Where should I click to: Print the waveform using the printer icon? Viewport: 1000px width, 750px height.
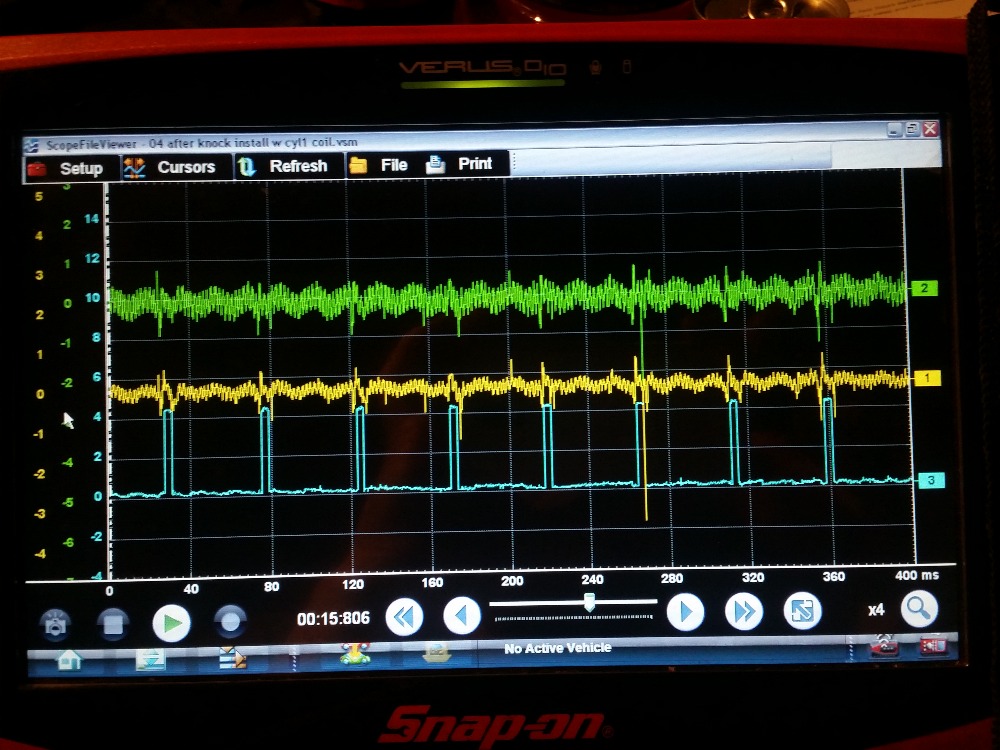(x=435, y=164)
